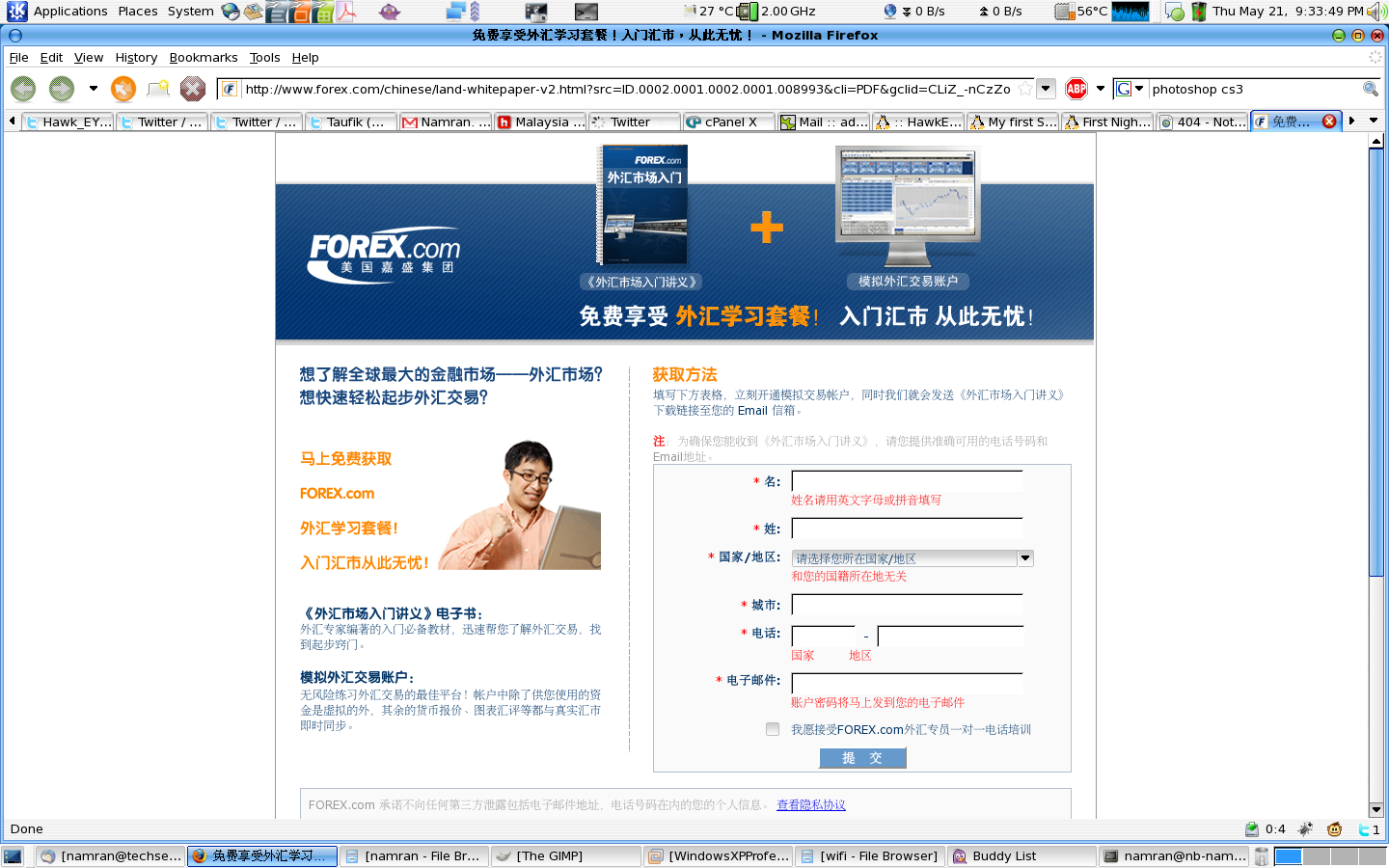Screen dimensions: 1389x868
Task: Click the Adblock Plus ABP icon
Action: [x=1076, y=89]
